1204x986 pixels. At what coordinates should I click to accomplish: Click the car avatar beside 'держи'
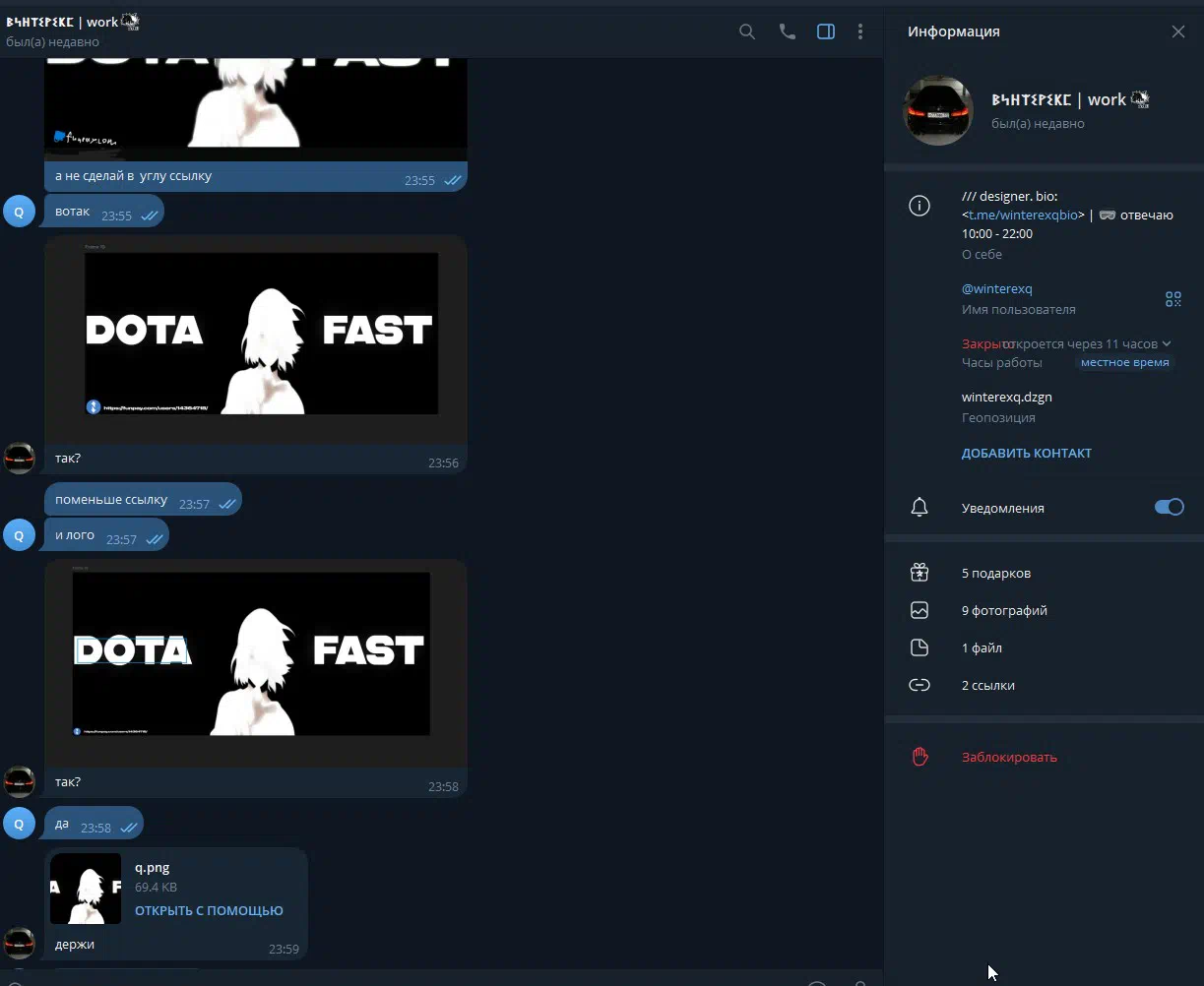click(x=19, y=943)
